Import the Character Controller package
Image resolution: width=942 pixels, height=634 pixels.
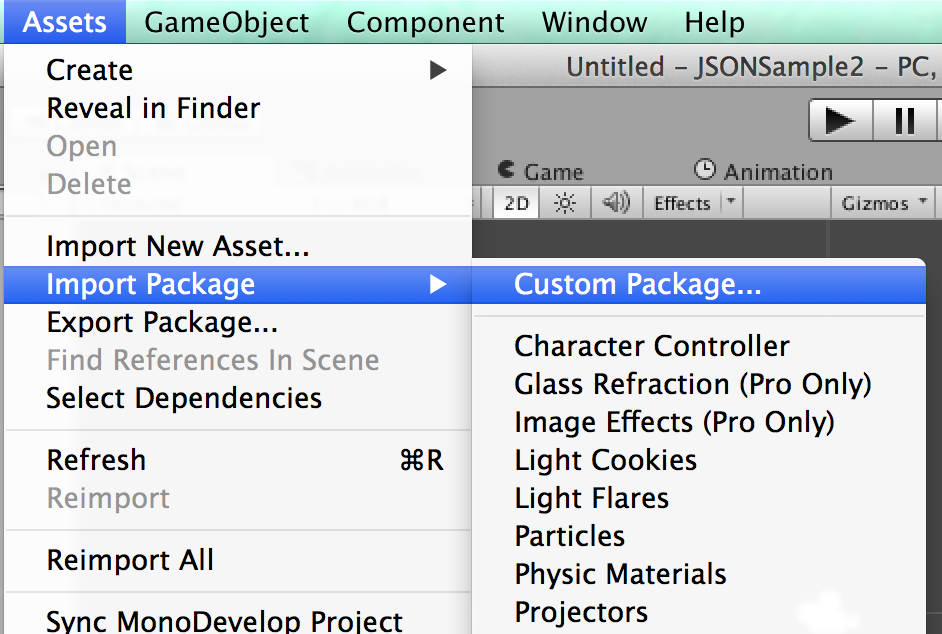coord(652,346)
